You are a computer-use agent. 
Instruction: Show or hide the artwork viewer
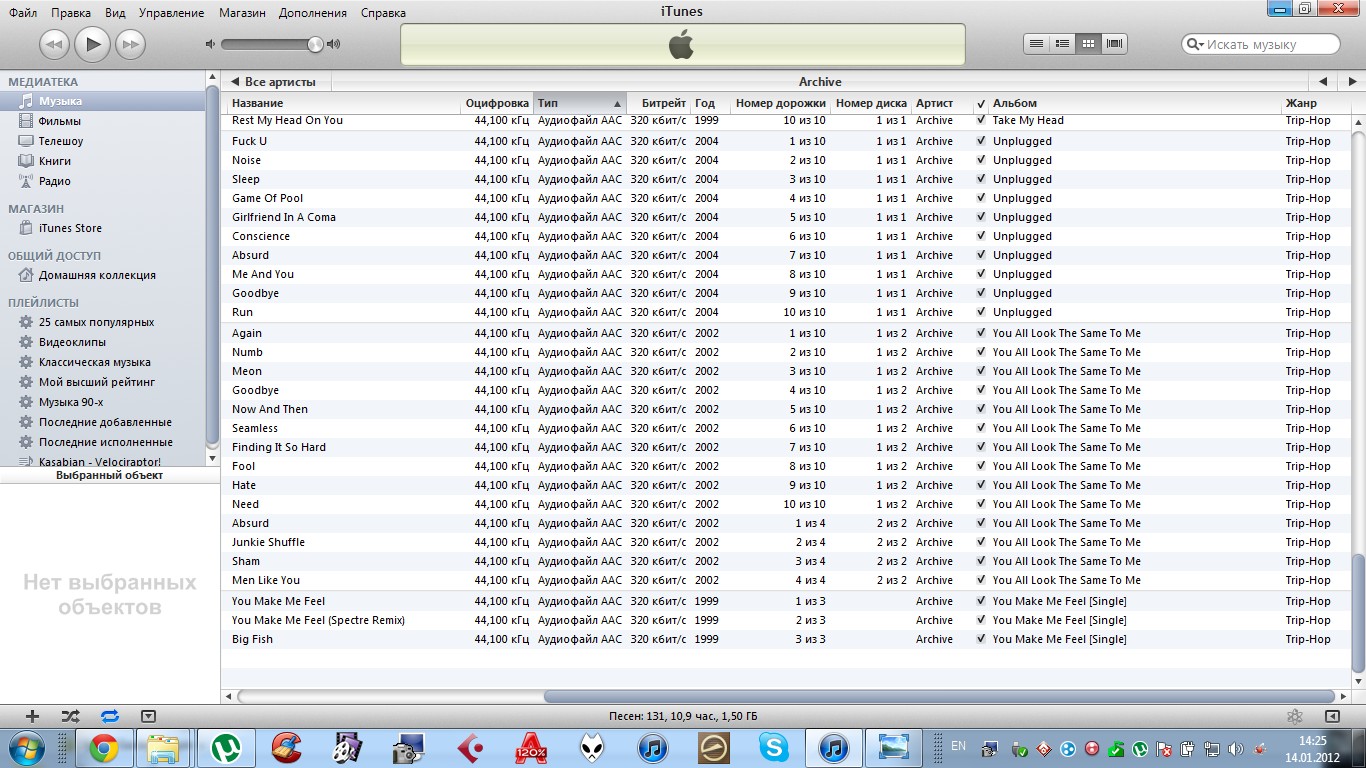[x=148, y=716]
